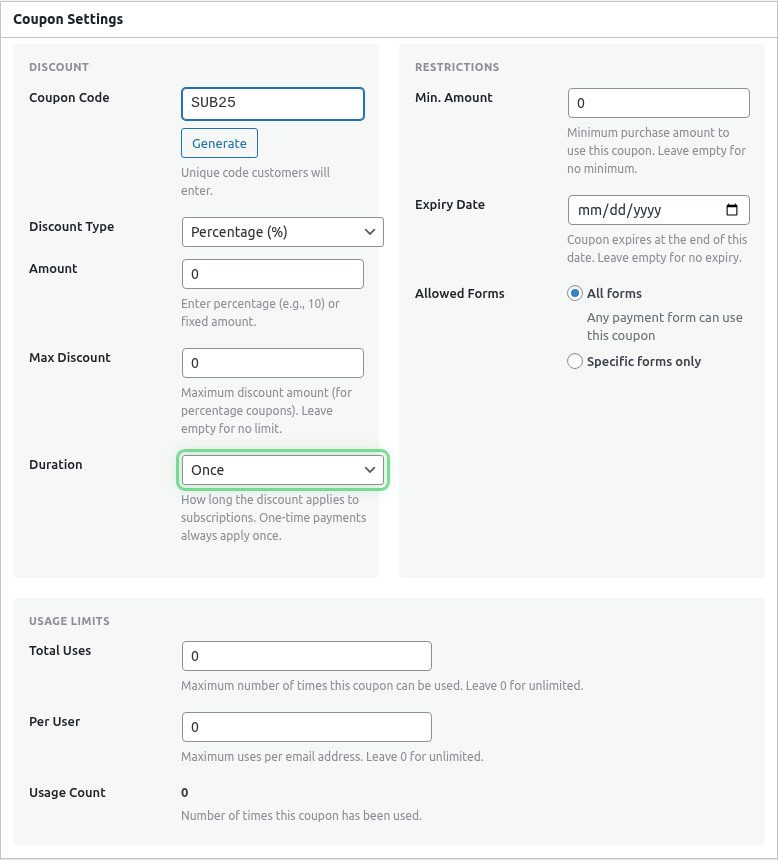Click the Min. Amount field
778x860 pixels.
(x=658, y=102)
